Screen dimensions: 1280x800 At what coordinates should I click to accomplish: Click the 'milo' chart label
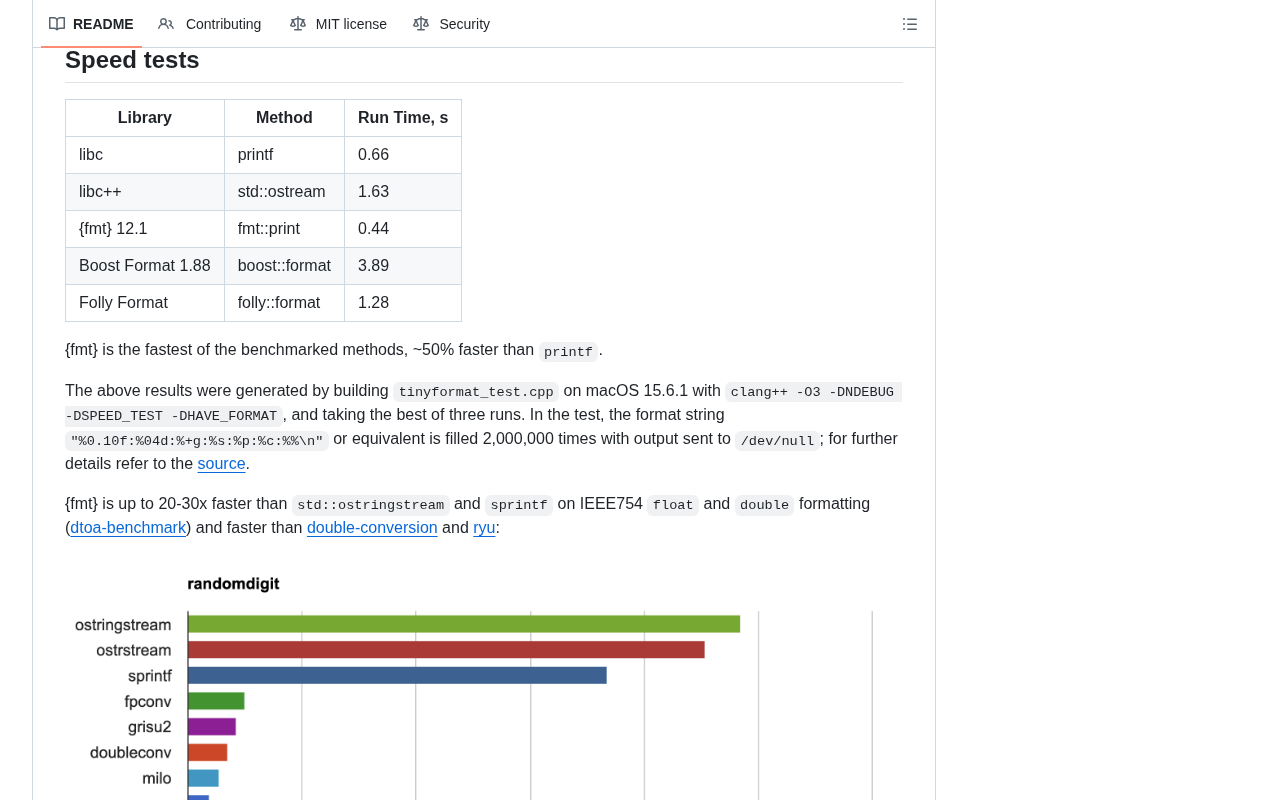click(156, 778)
